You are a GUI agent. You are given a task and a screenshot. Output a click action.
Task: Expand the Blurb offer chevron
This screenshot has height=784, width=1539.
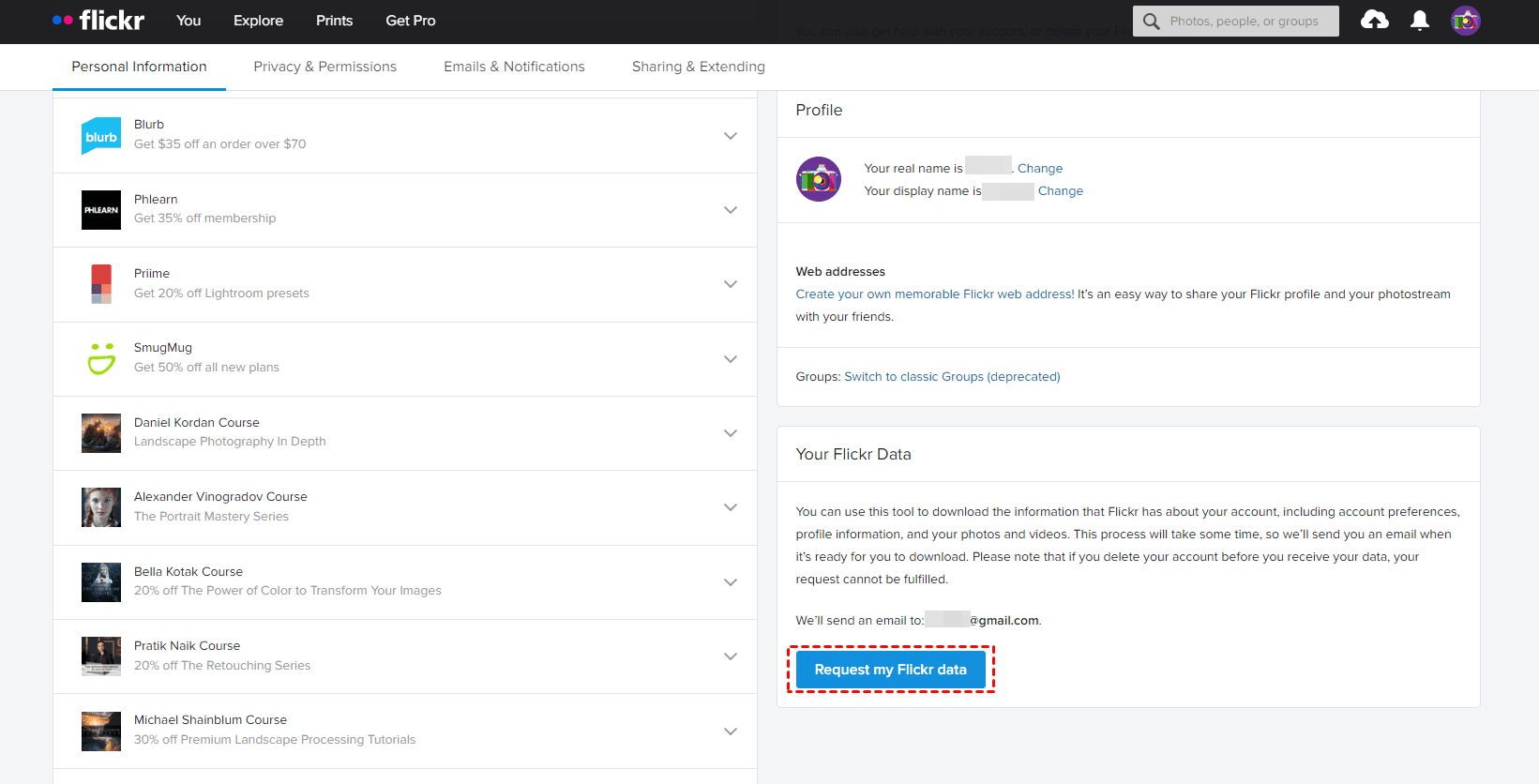tap(731, 136)
